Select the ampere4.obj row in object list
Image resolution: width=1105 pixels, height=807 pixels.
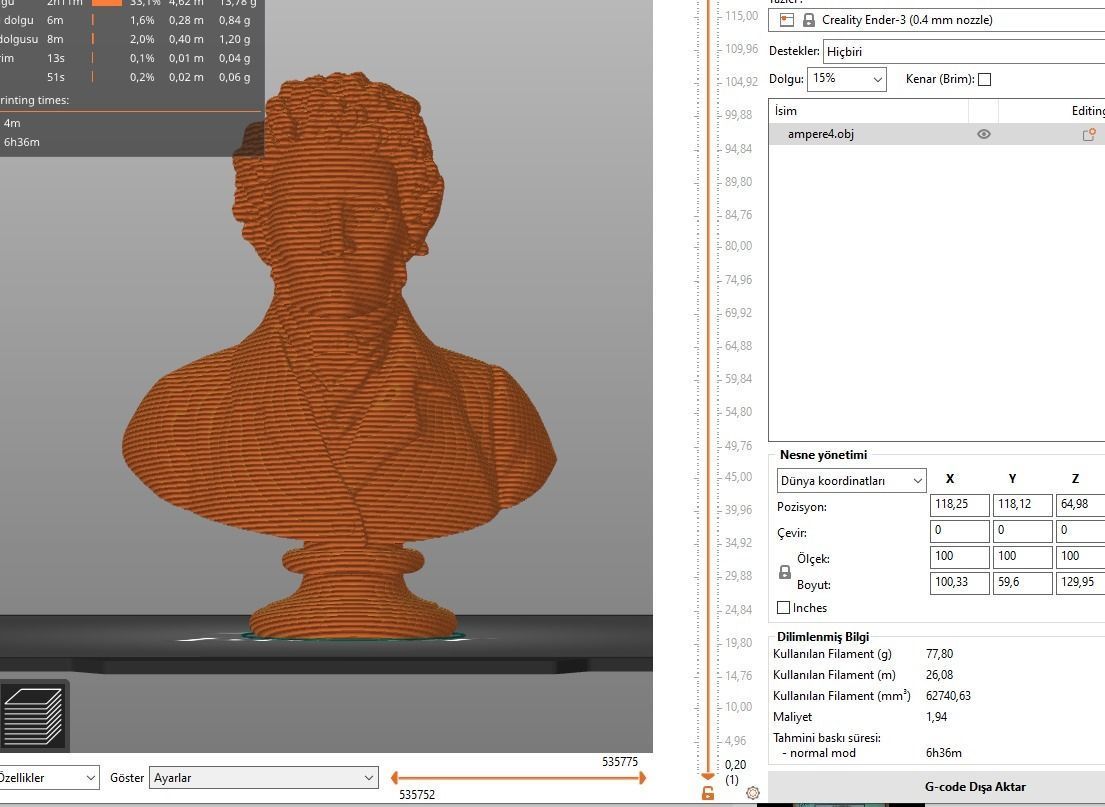point(937,134)
